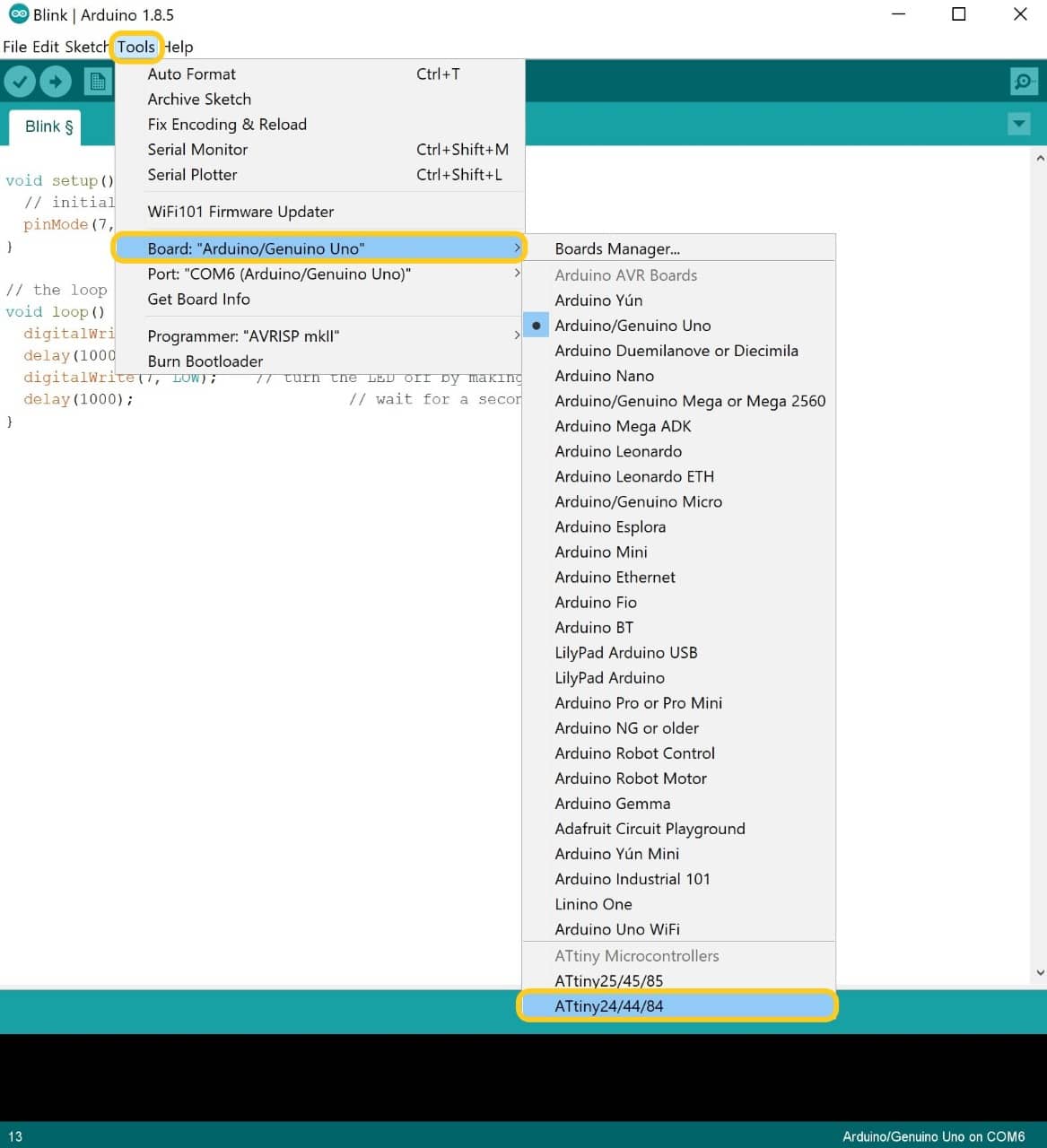The image size is (1047, 1148).
Task: Choose Archive Sketch
Action: pyautogui.click(x=320, y=100)
